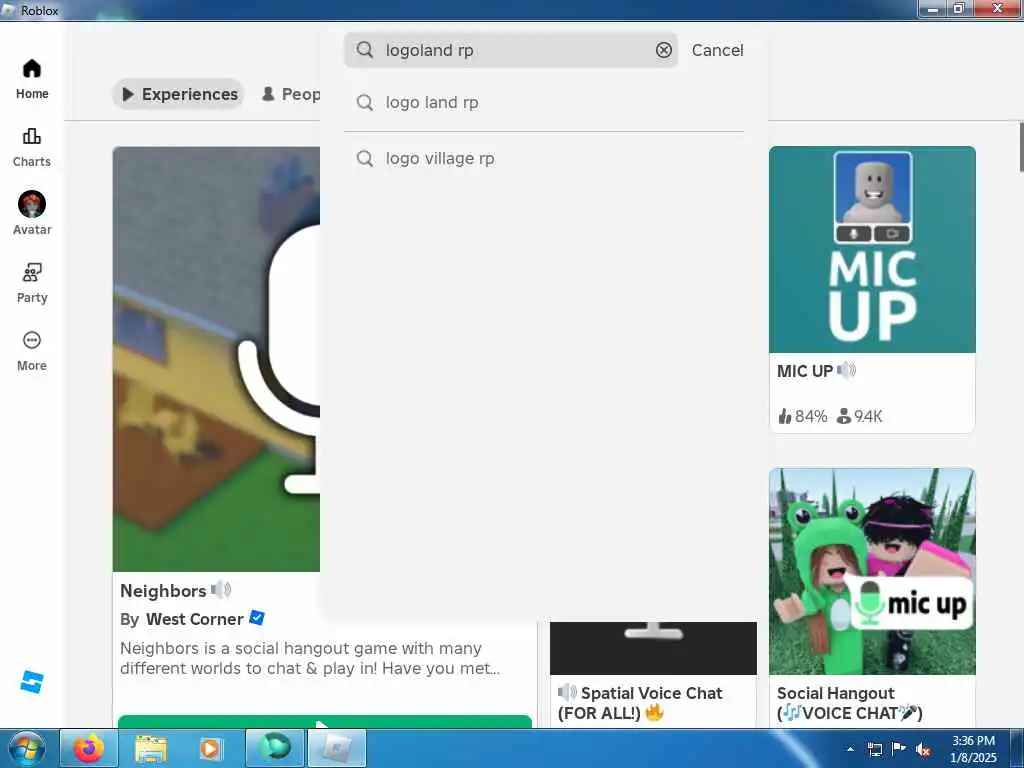
Task: Open the Avatar page
Action: click(32, 213)
